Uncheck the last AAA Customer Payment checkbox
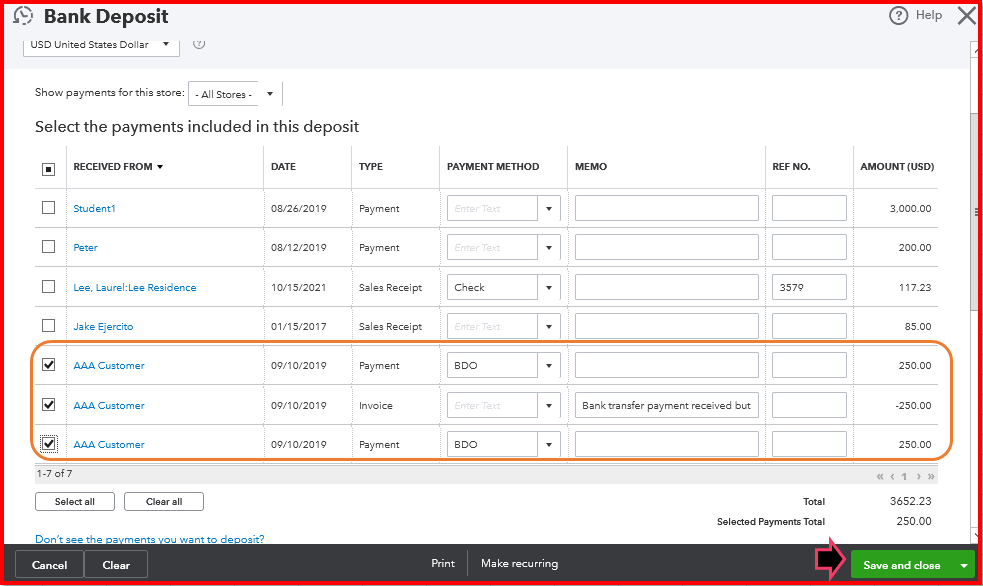Screen dimensions: 983x586 coord(48,444)
